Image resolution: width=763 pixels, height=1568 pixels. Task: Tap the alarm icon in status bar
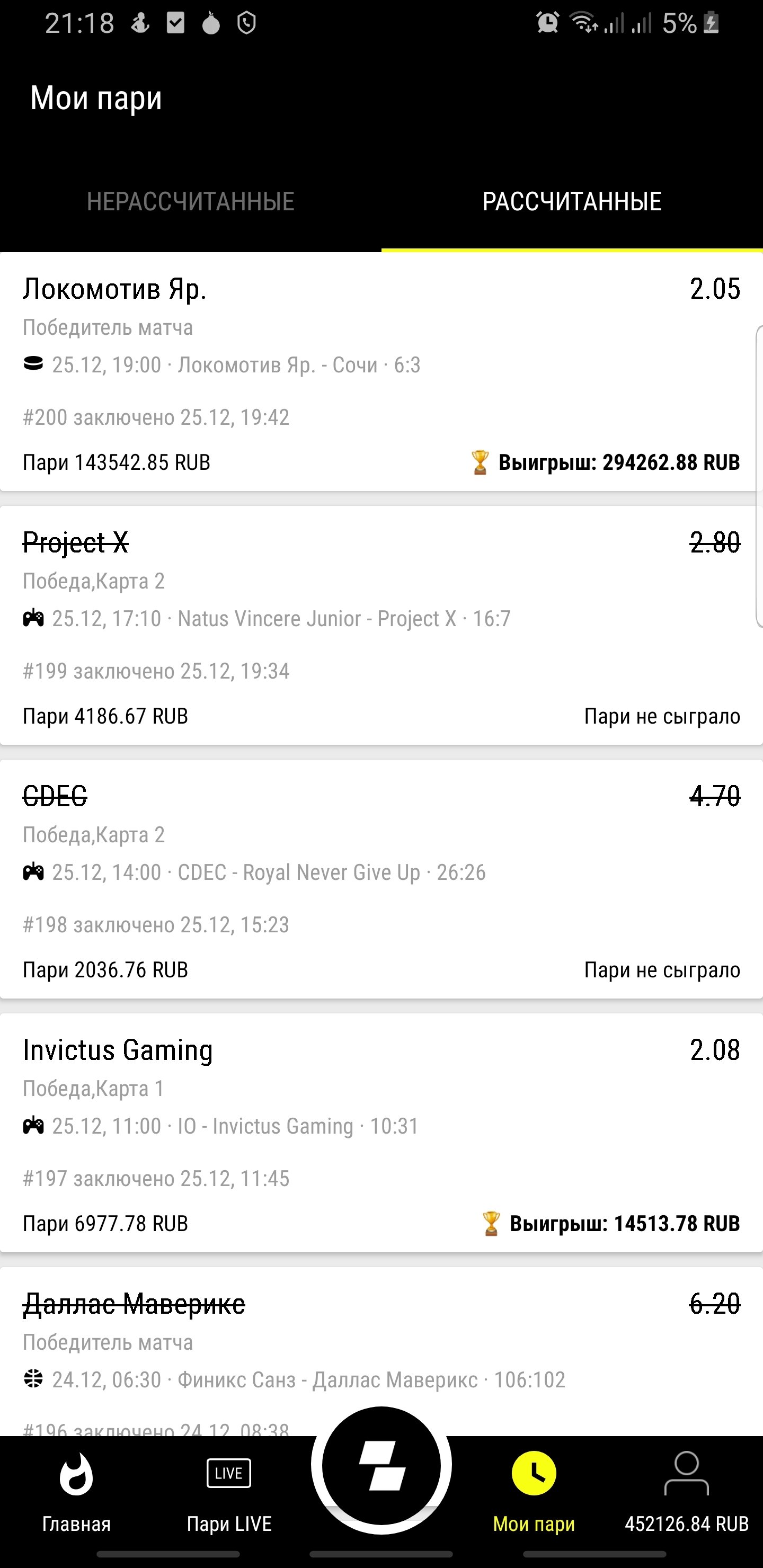tap(547, 23)
